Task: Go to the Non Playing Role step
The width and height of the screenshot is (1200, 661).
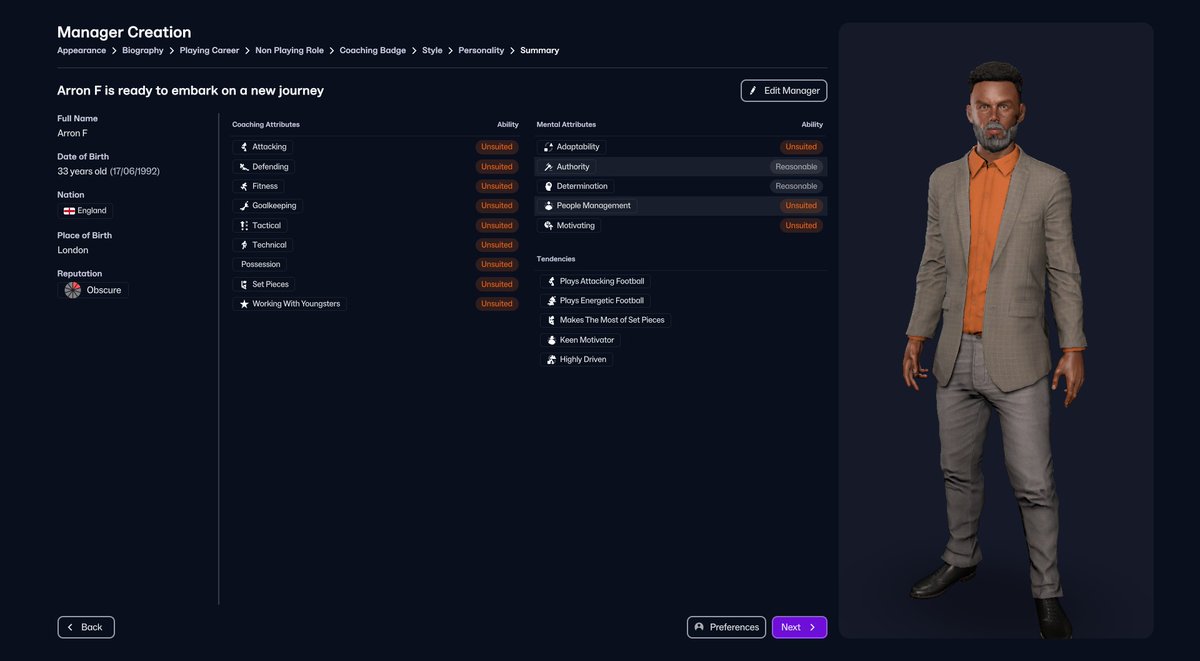Action: 290,50
